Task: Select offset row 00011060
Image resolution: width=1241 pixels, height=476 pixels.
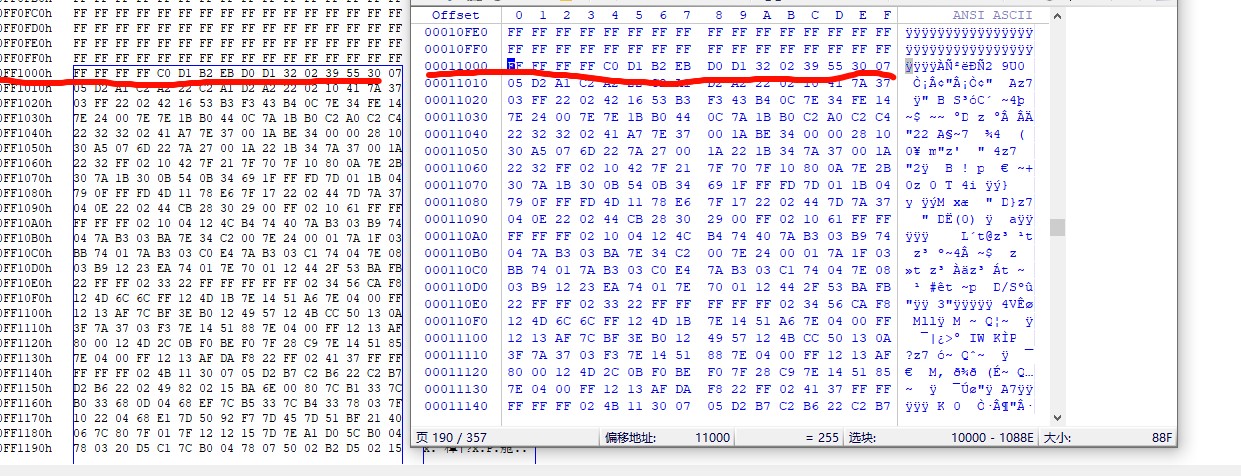Action: coord(456,168)
